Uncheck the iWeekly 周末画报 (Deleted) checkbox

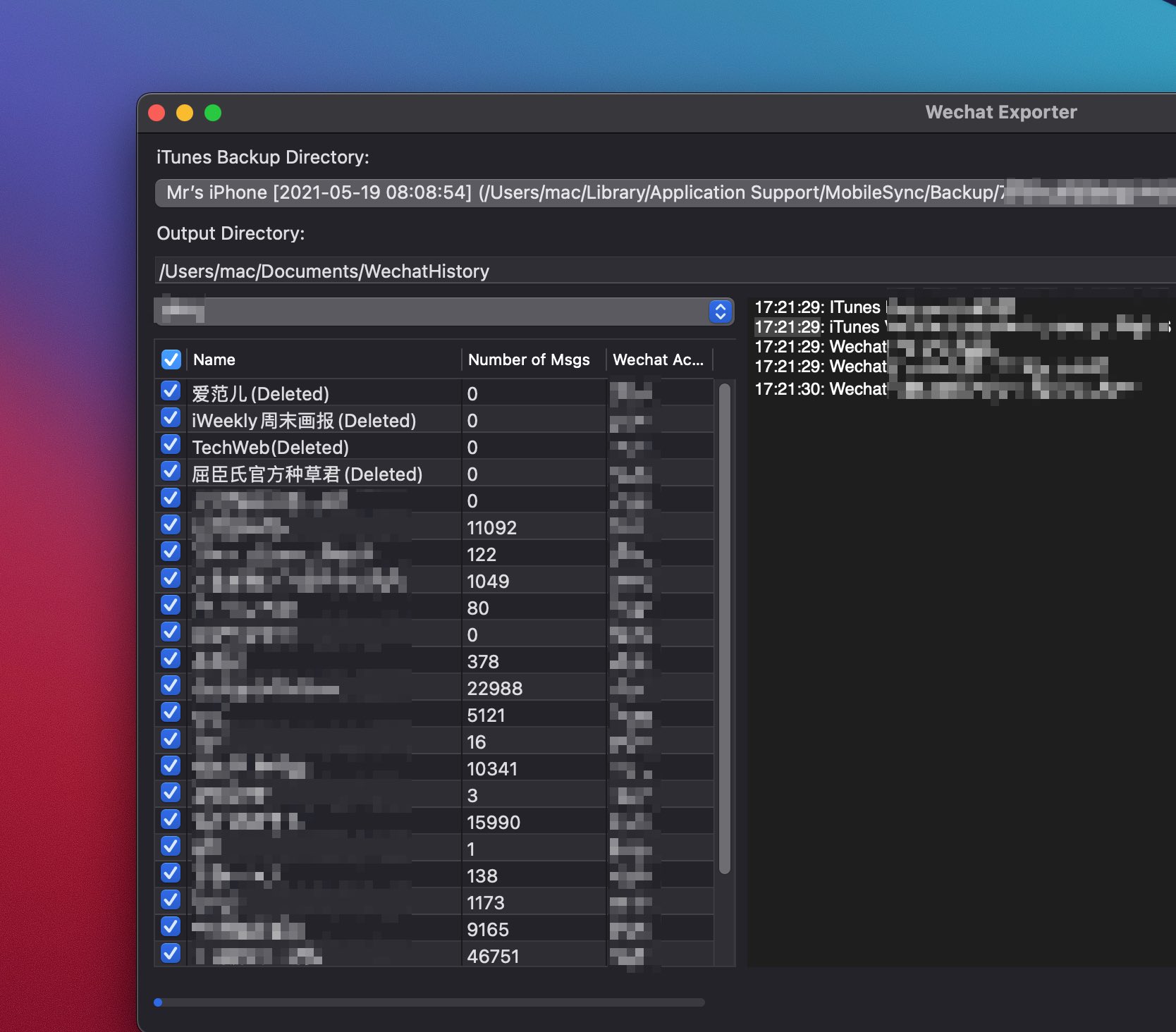click(x=170, y=417)
